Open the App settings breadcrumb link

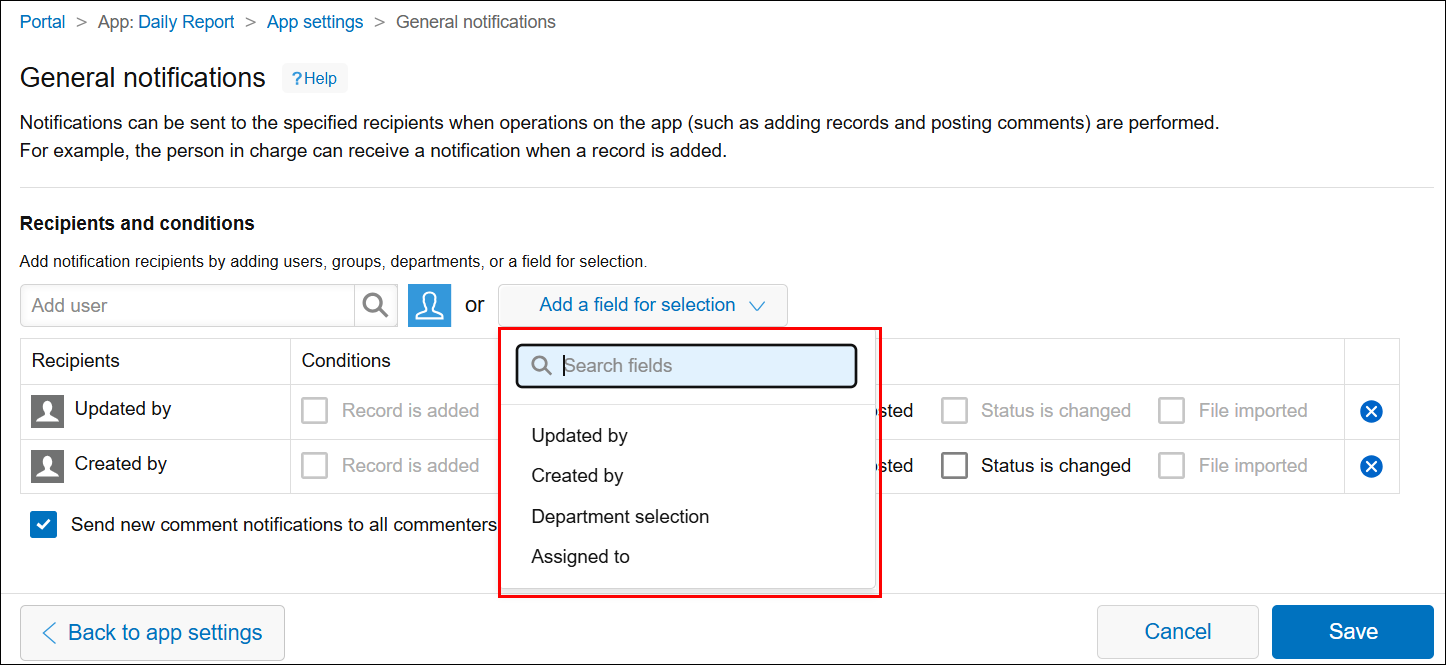[315, 21]
